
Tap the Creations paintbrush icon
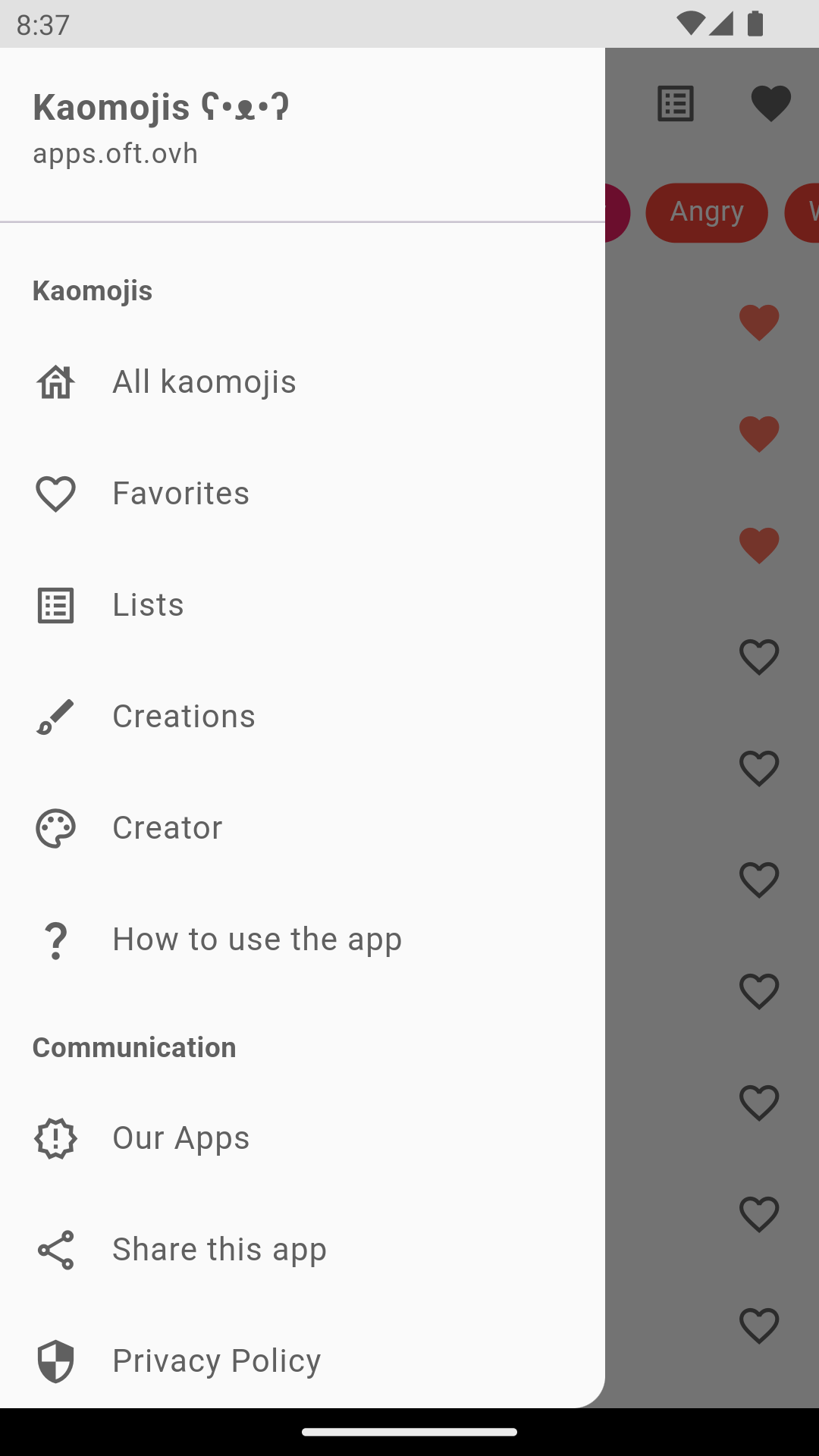tap(55, 717)
